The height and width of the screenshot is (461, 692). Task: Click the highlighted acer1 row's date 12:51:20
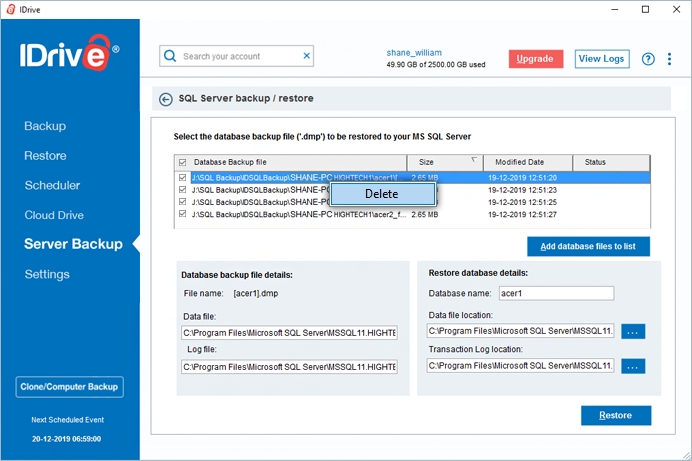(x=522, y=178)
